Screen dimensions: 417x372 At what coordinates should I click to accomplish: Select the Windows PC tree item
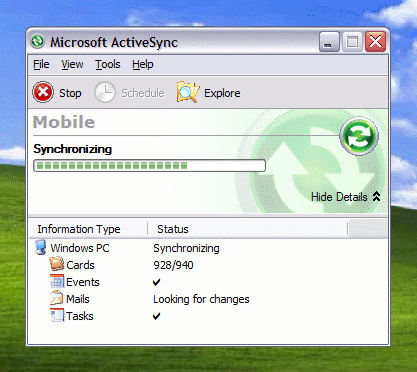click(x=80, y=248)
